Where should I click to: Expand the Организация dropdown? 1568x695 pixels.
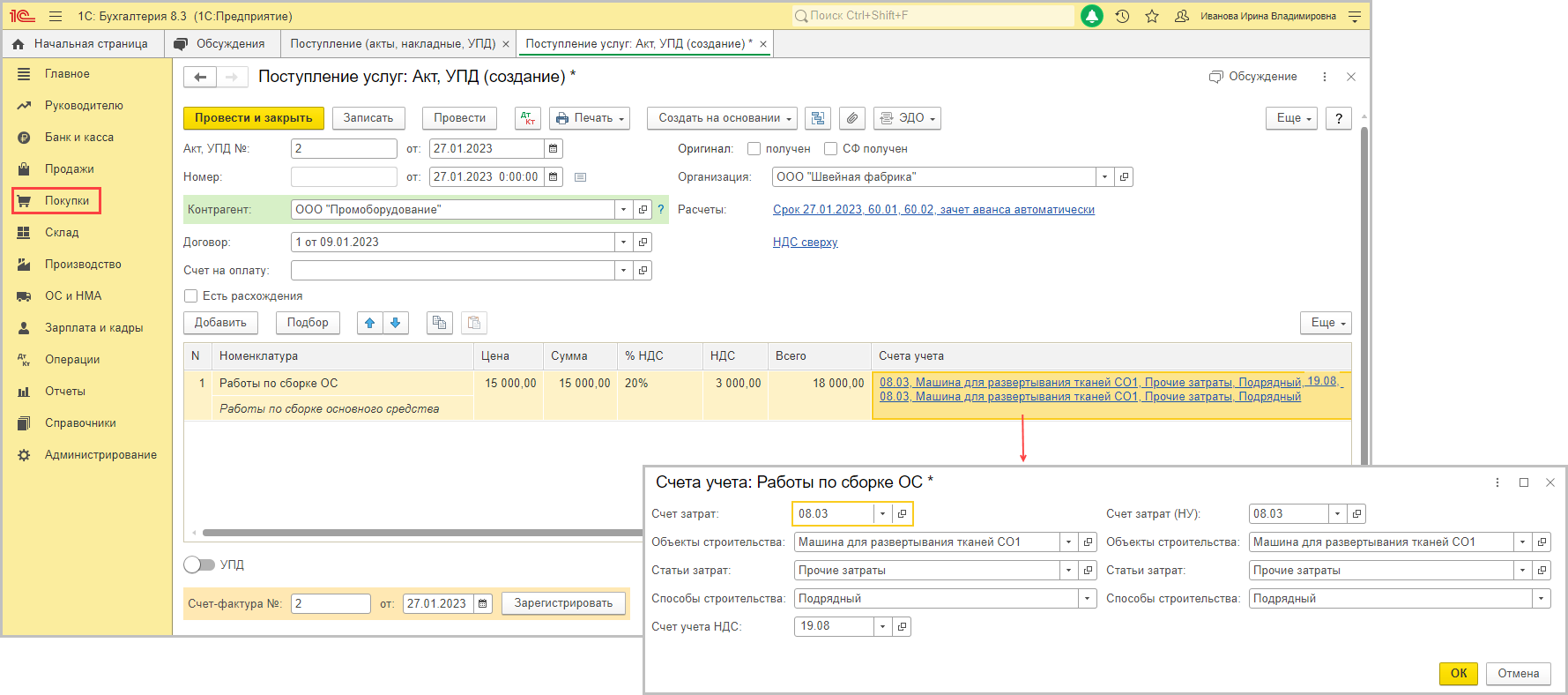(1105, 177)
